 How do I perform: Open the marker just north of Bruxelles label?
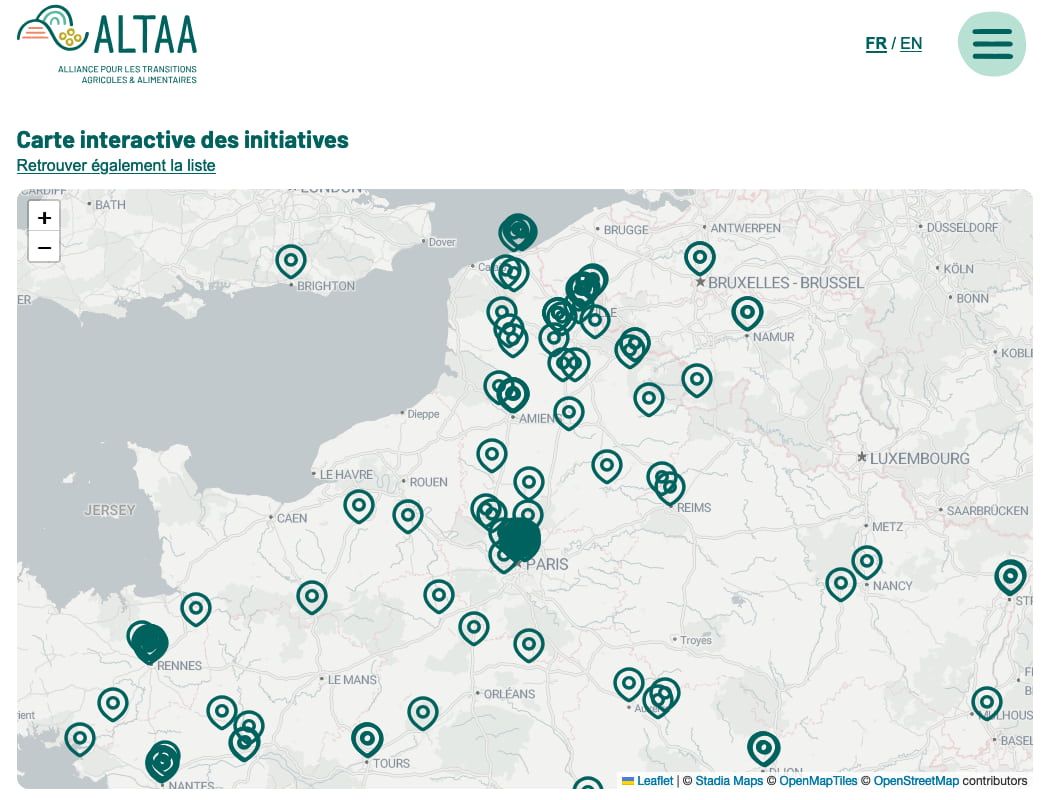(x=700, y=258)
